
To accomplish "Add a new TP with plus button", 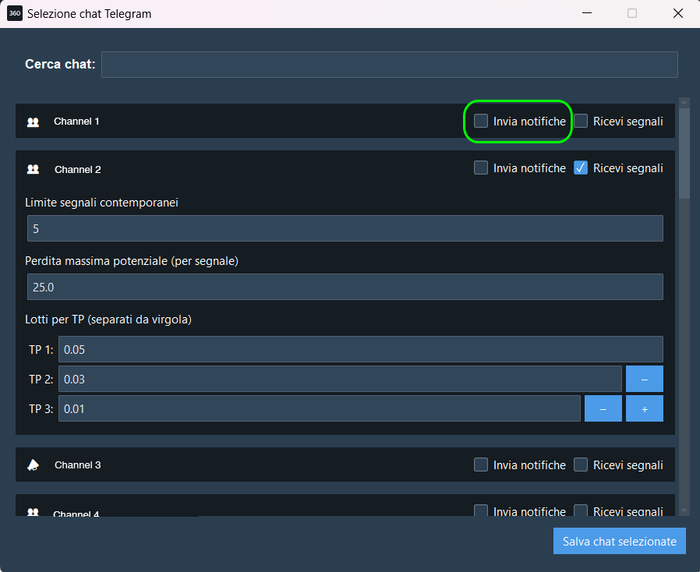I will pyautogui.click(x=644, y=409).
